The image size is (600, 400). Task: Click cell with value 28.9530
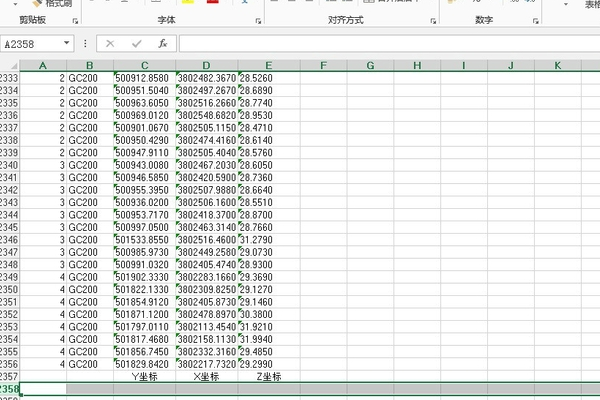coord(269,115)
